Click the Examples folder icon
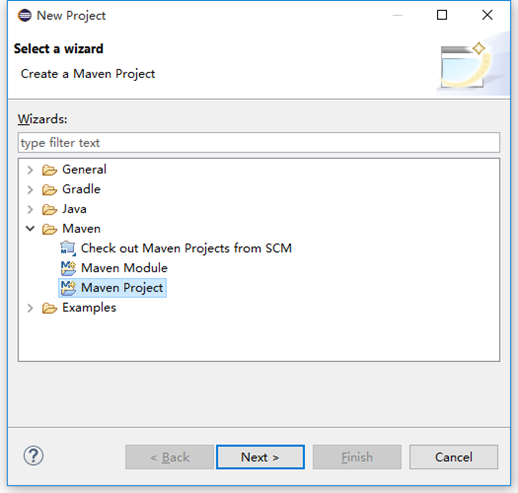518x493 pixels. [49, 308]
